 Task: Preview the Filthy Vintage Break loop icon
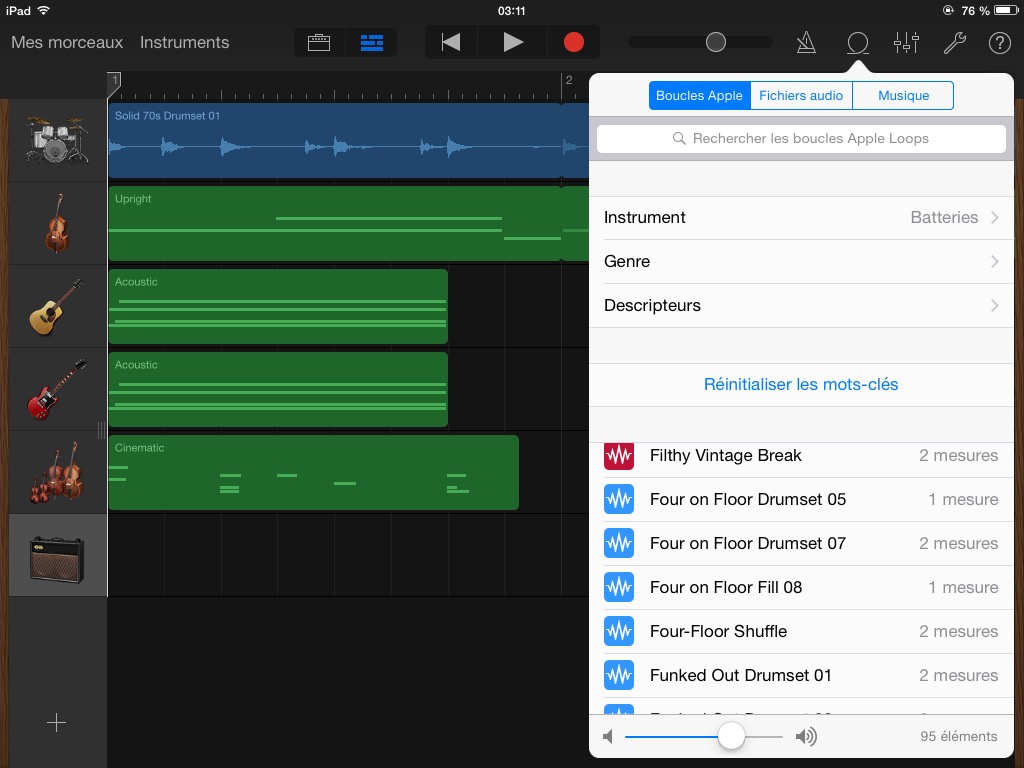pyautogui.click(x=618, y=455)
